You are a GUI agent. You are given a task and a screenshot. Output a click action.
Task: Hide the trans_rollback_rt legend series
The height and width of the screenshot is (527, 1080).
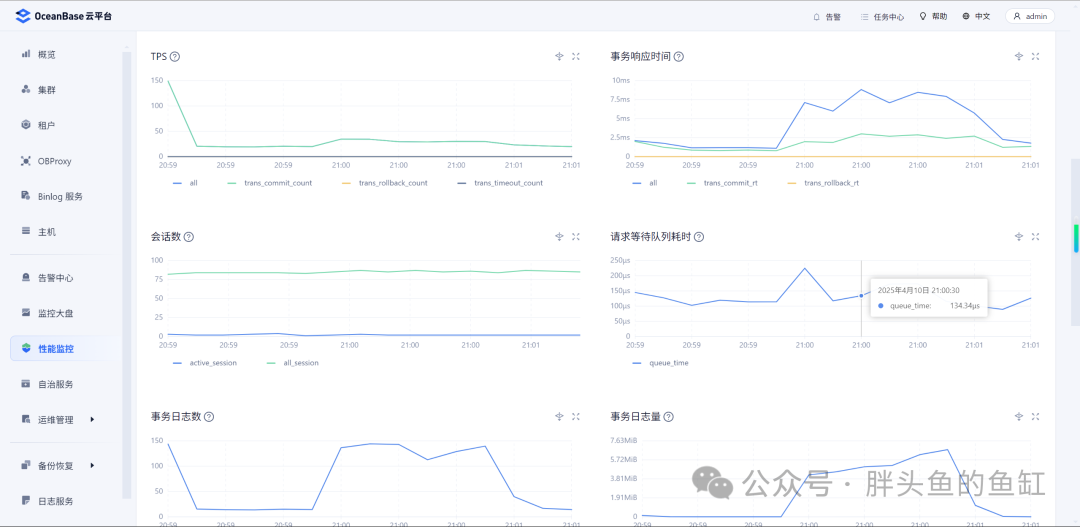point(822,183)
